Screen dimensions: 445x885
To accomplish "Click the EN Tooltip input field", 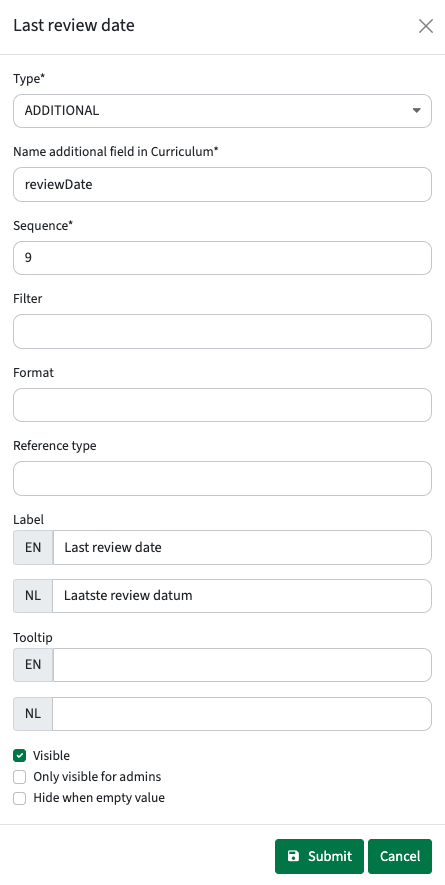I will coord(242,665).
